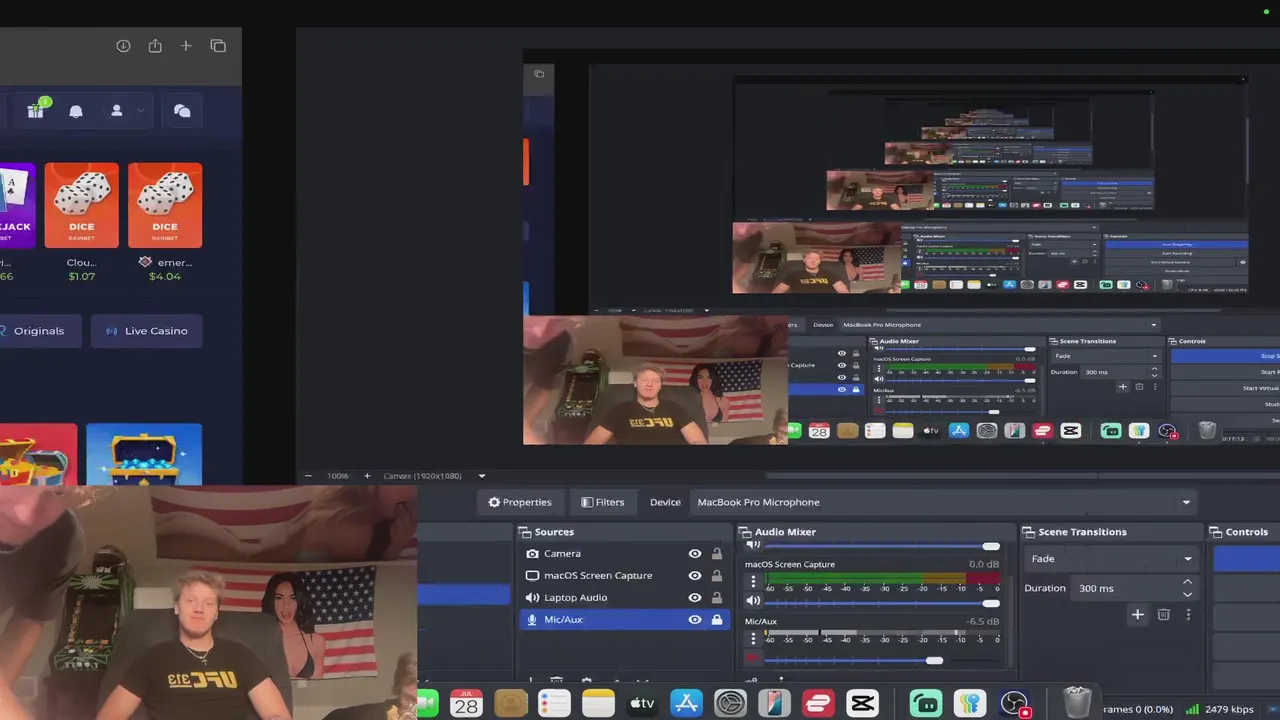1280x720 pixels.
Task: Expand the user profile chevron
Action: [x=141, y=111]
